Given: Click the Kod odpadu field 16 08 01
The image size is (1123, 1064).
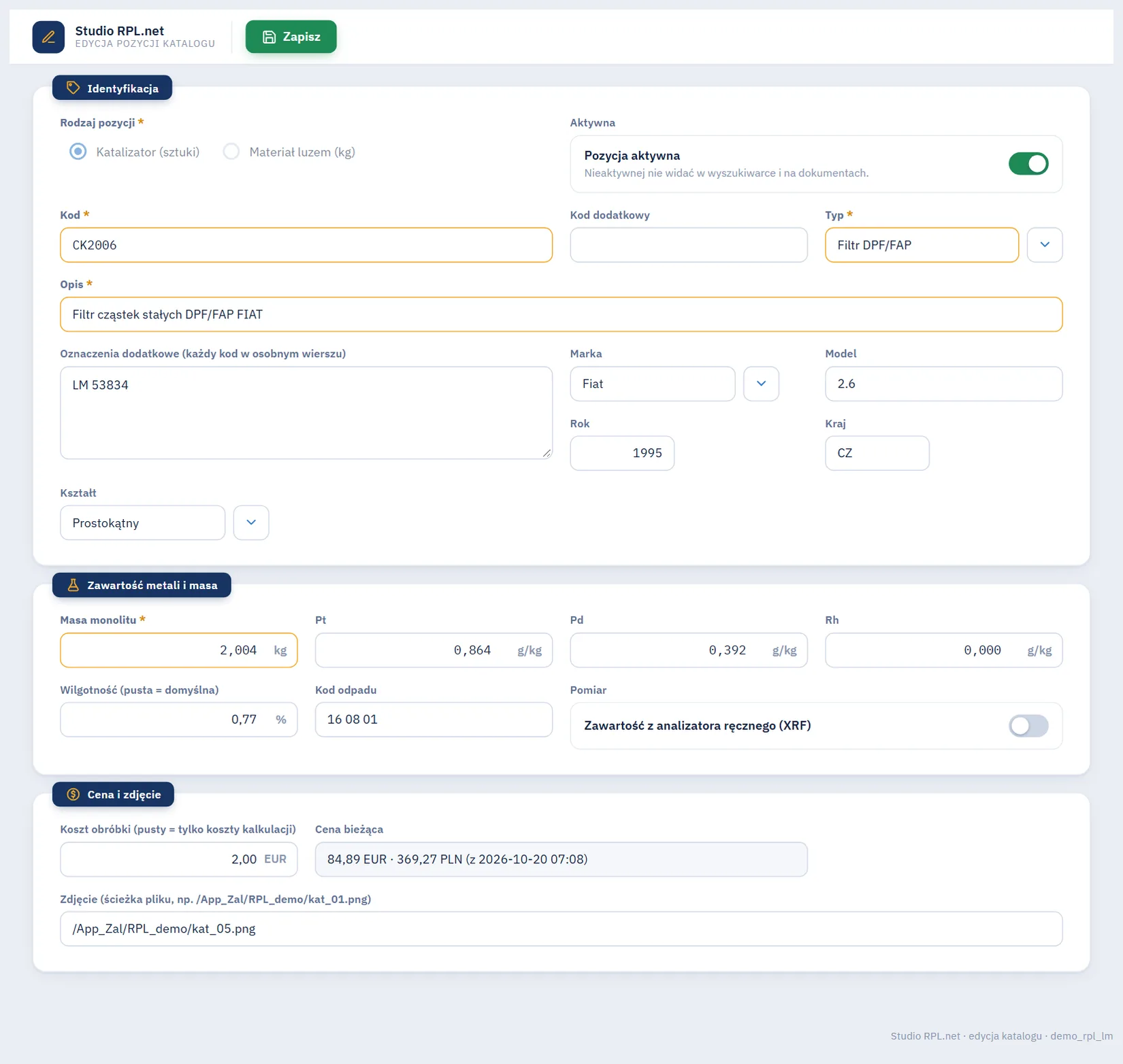Looking at the screenshot, I should (x=434, y=720).
